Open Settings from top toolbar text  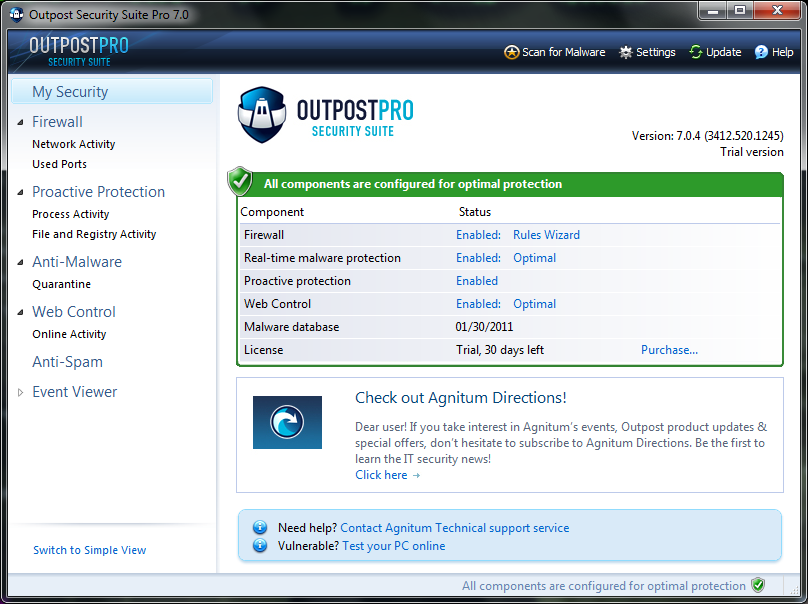tap(655, 52)
